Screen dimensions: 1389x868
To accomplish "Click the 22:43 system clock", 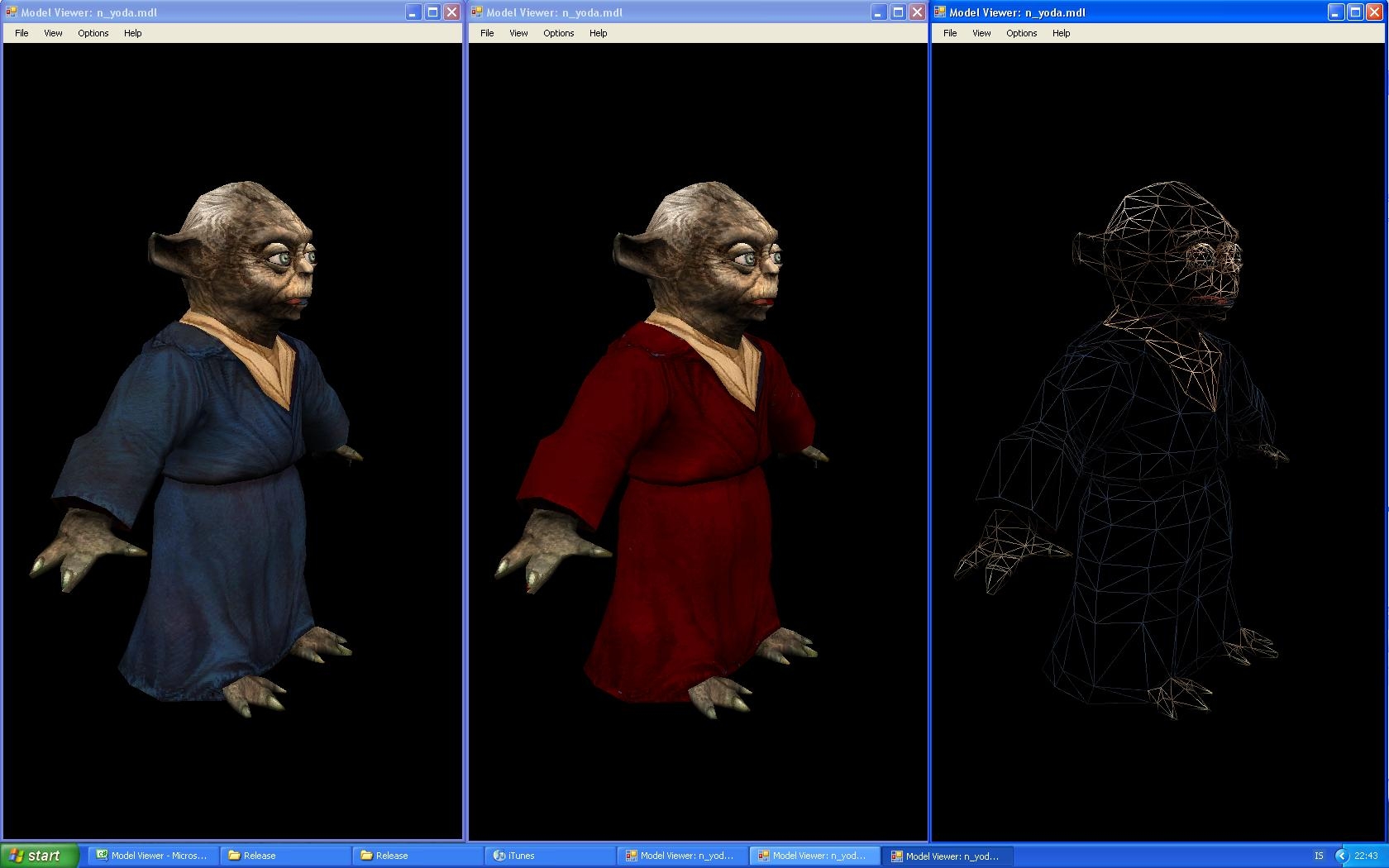I will [x=1366, y=856].
